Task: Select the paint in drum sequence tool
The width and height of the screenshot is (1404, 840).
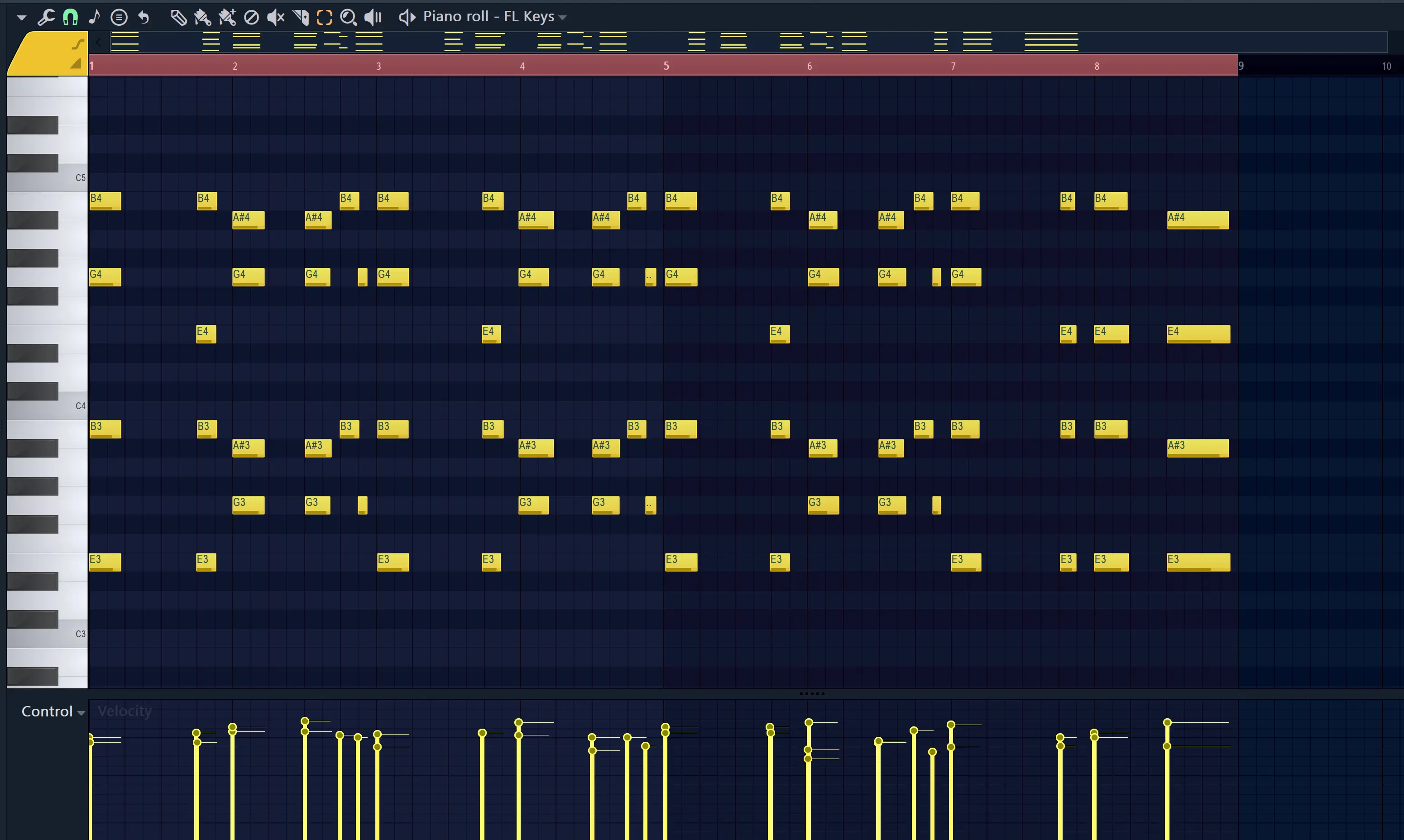Action: tap(227, 17)
